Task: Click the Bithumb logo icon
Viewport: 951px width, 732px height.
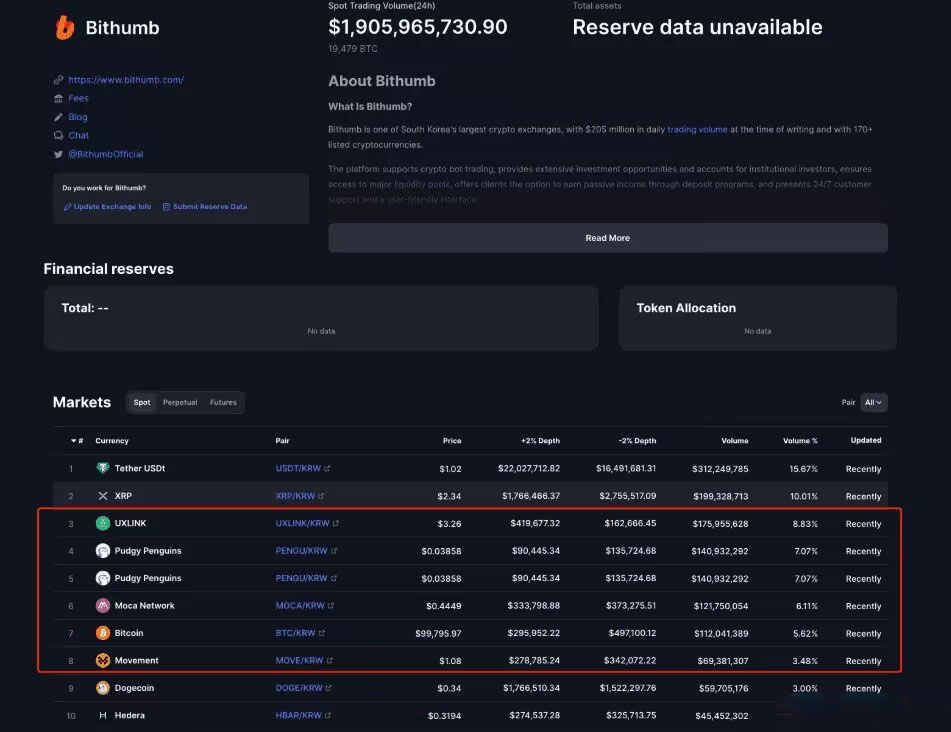Action: (x=65, y=28)
